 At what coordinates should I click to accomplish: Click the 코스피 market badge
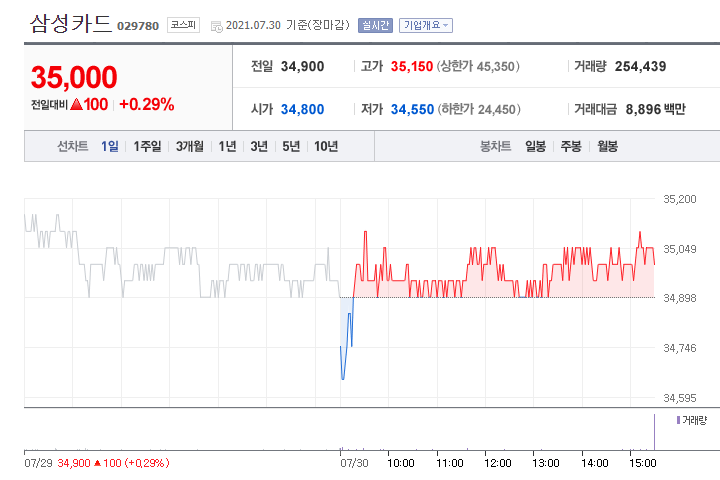click(x=183, y=25)
